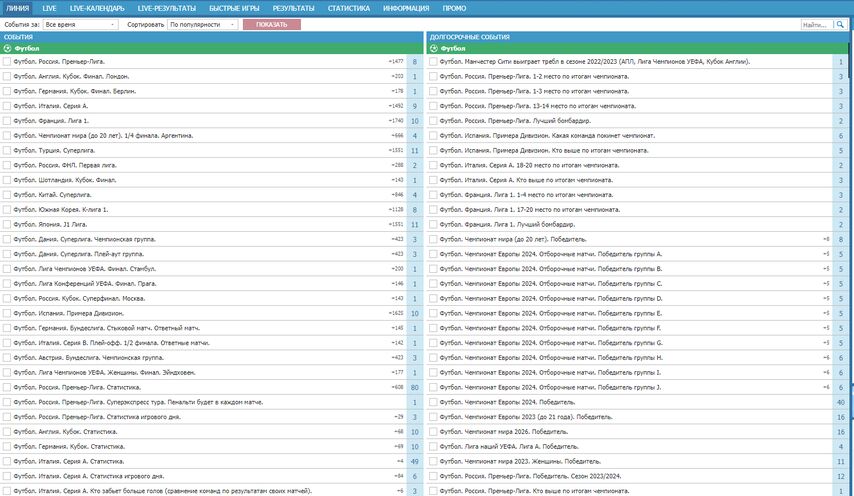
Task: Open LIVE-КАЛЕНДАРЬ tab
Action: 97,8
